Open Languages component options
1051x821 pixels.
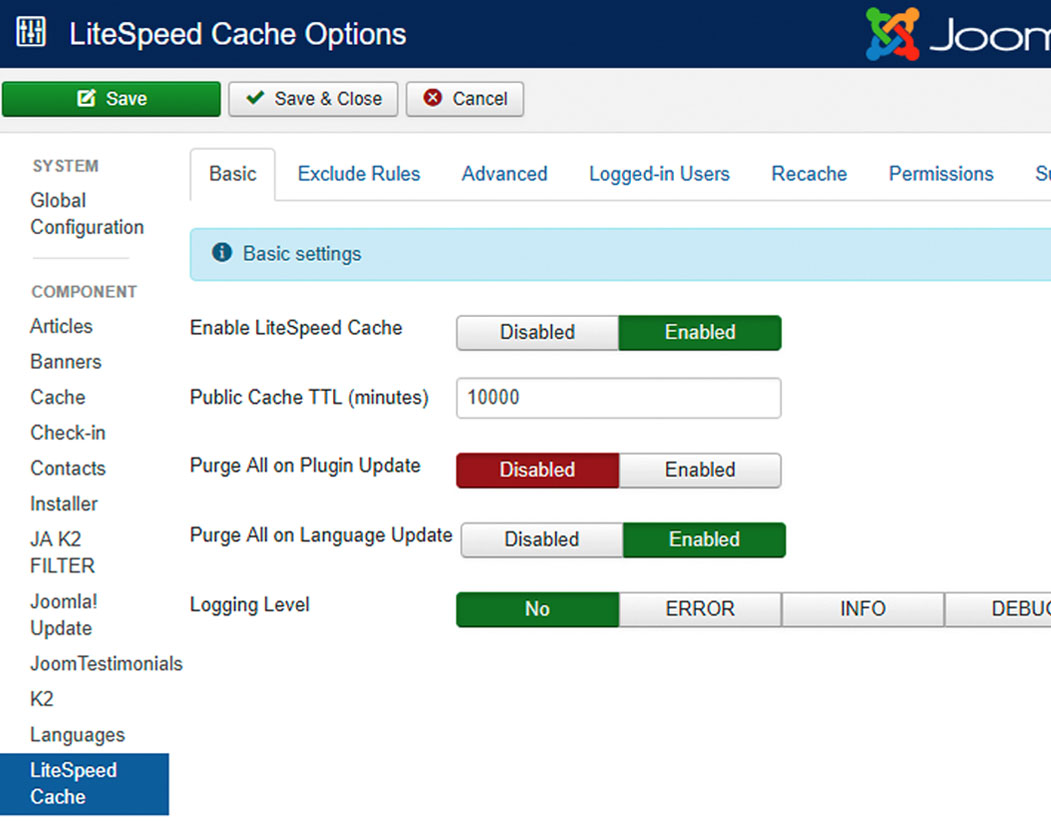[x=77, y=735]
